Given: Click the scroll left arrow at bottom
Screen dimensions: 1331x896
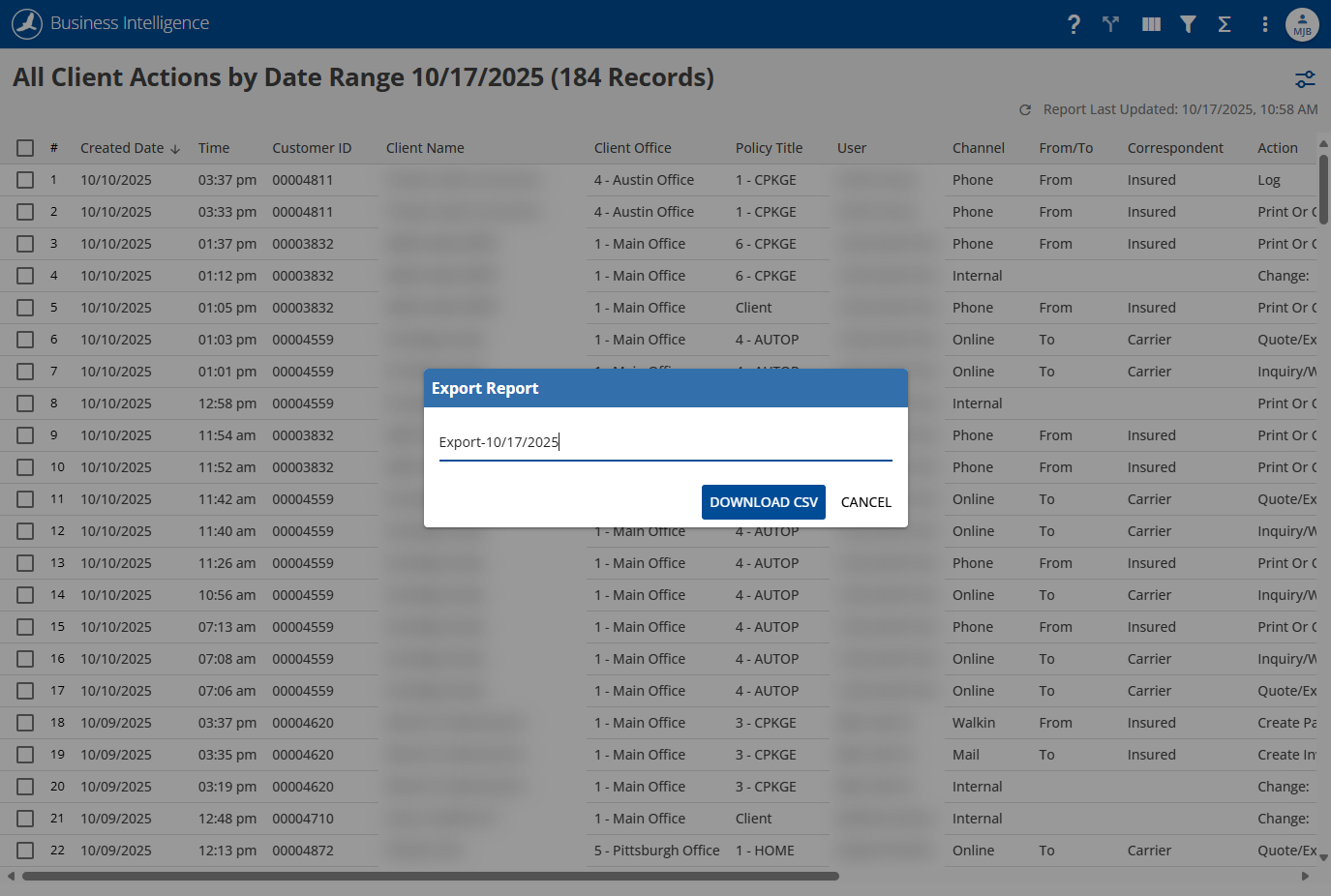Looking at the screenshot, I should tap(11, 877).
